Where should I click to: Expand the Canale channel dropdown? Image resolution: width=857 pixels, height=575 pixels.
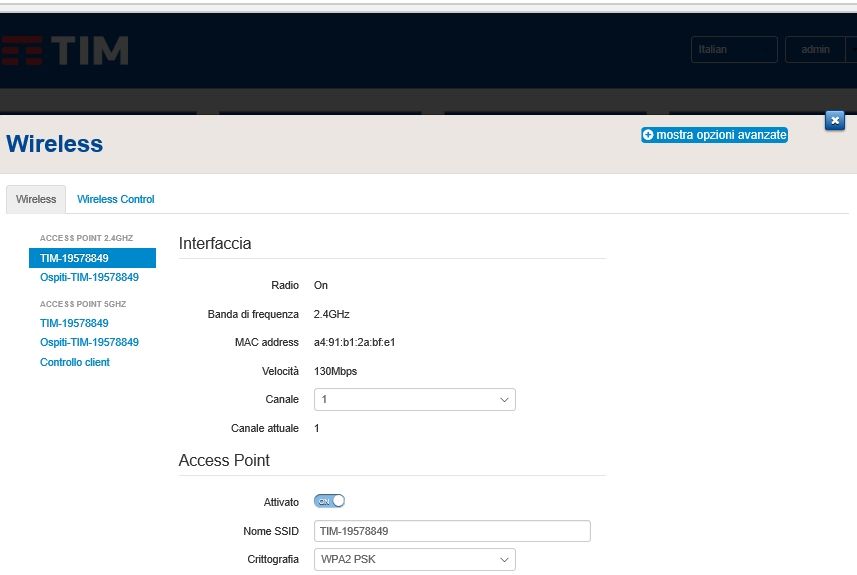(x=414, y=399)
